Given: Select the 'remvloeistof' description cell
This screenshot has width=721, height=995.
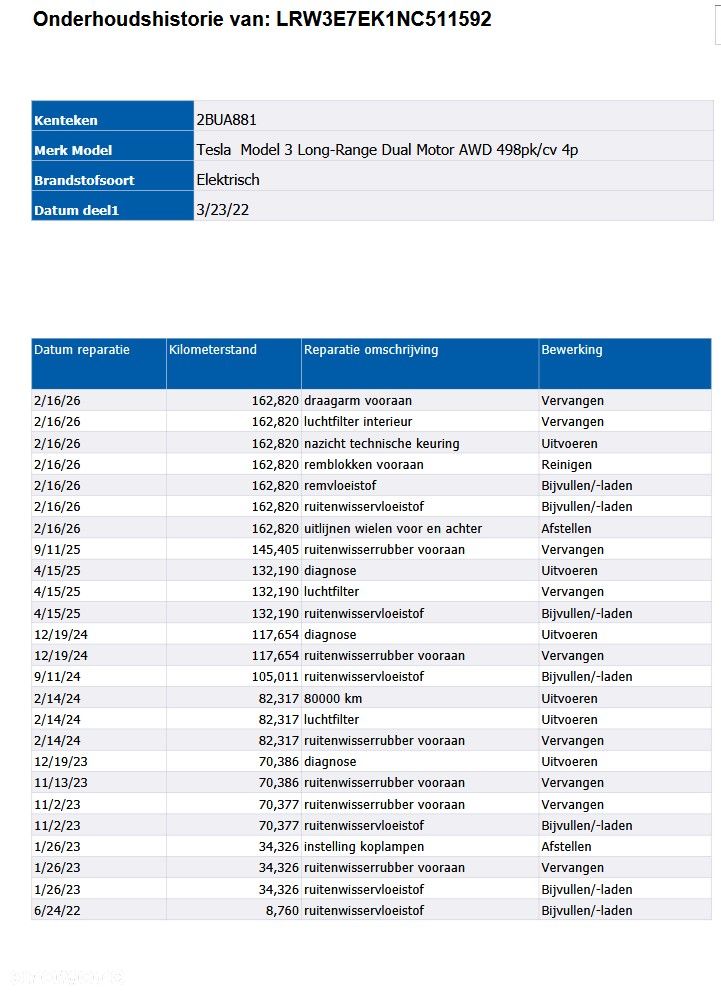Looking at the screenshot, I should point(420,485).
